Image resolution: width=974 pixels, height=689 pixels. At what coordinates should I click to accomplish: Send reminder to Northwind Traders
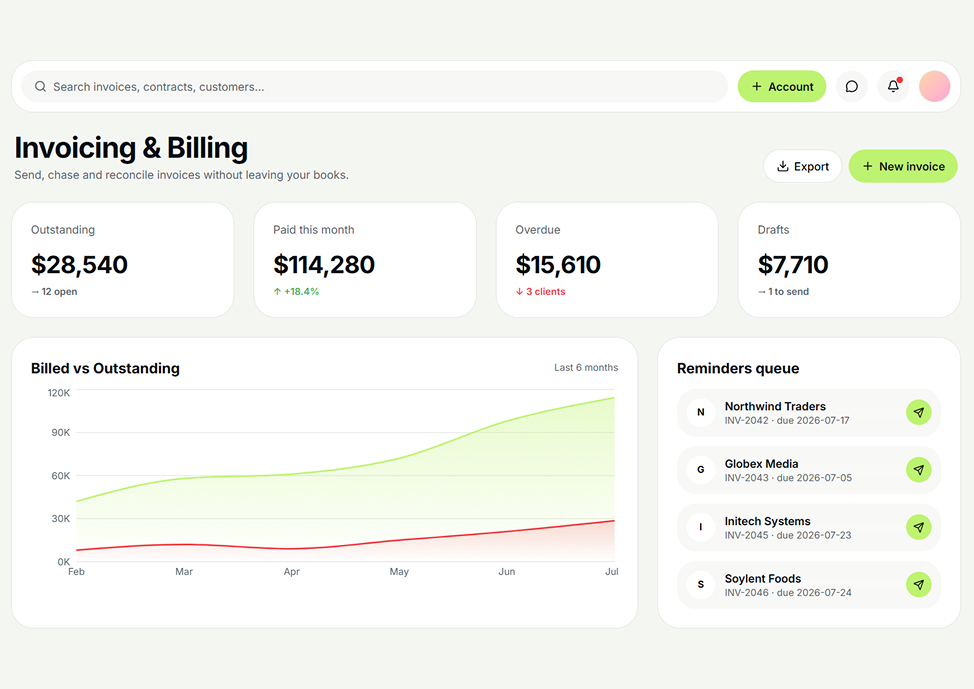[919, 413]
